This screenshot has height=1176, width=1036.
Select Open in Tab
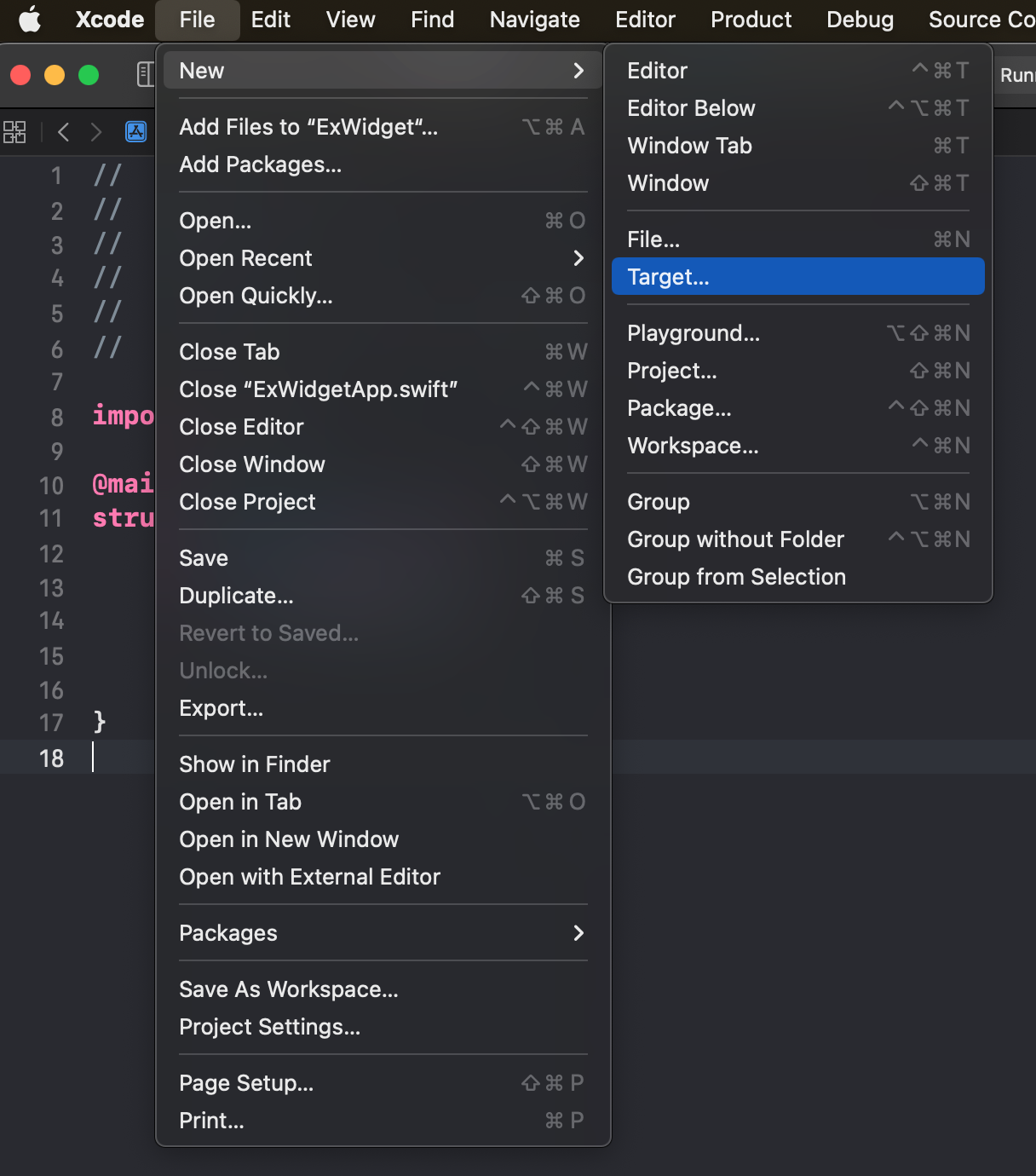(383, 801)
